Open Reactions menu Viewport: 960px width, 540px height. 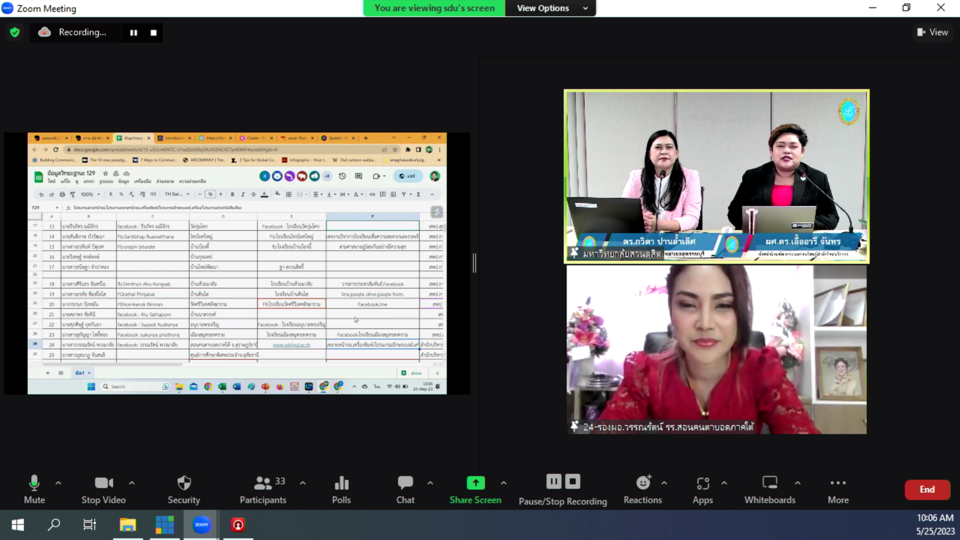point(642,490)
